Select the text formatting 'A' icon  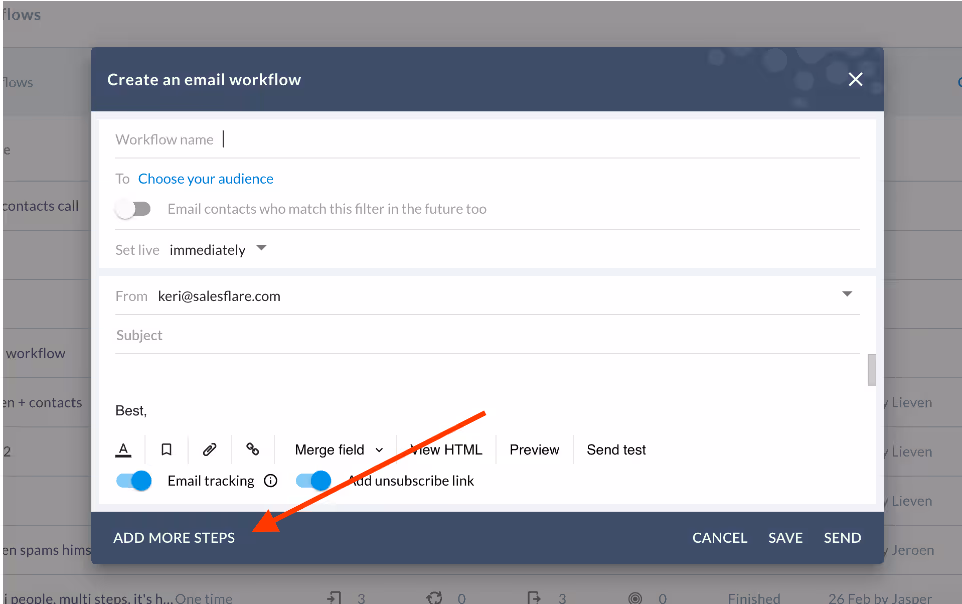pos(124,449)
